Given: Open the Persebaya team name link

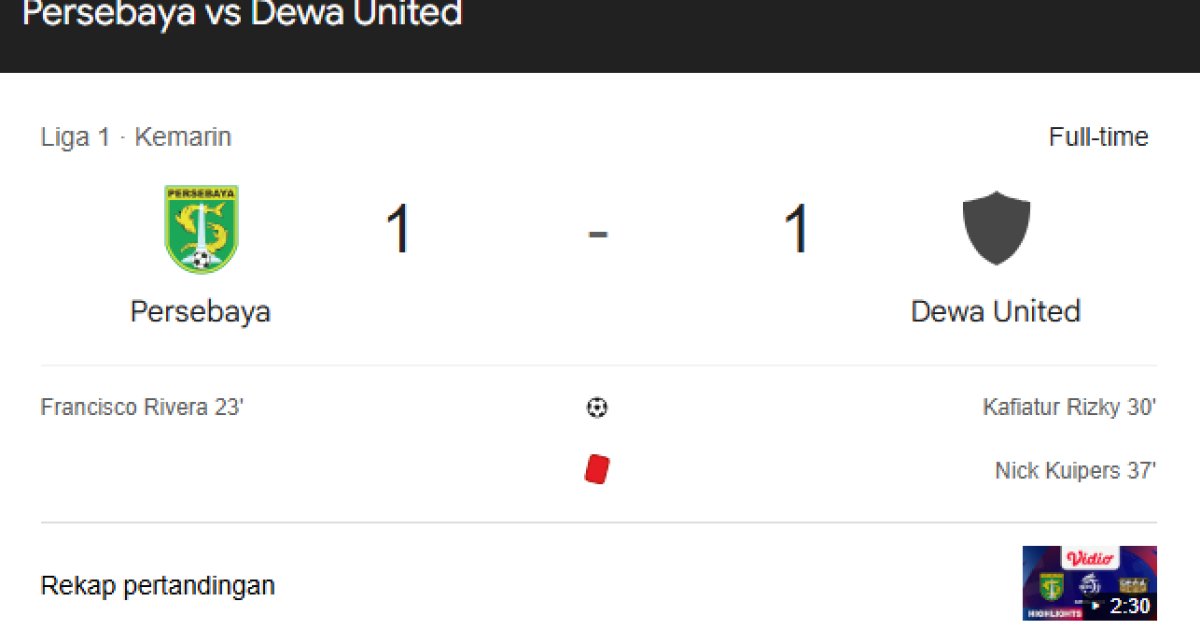Looking at the screenshot, I should [x=200, y=311].
